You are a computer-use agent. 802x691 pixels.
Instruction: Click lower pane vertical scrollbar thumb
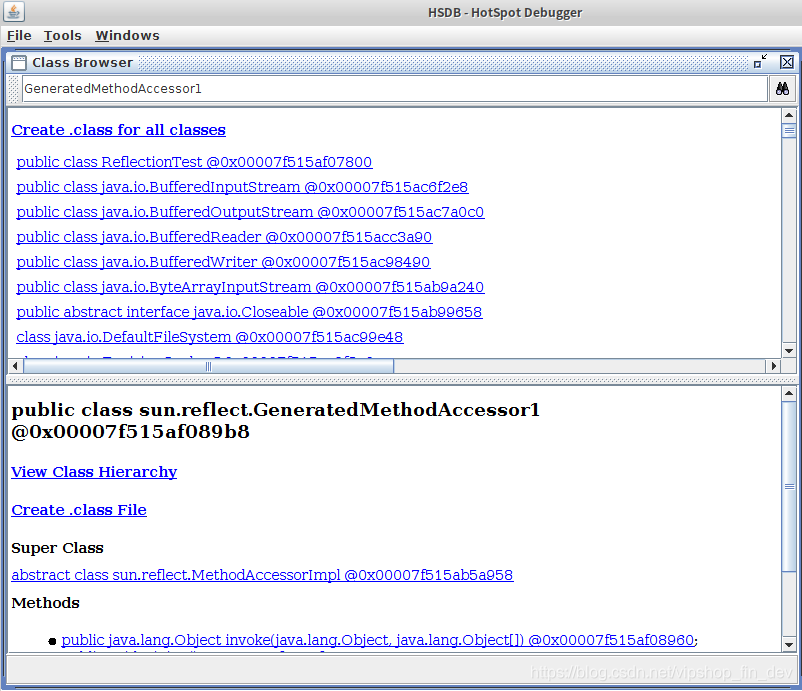[x=789, y=486]
